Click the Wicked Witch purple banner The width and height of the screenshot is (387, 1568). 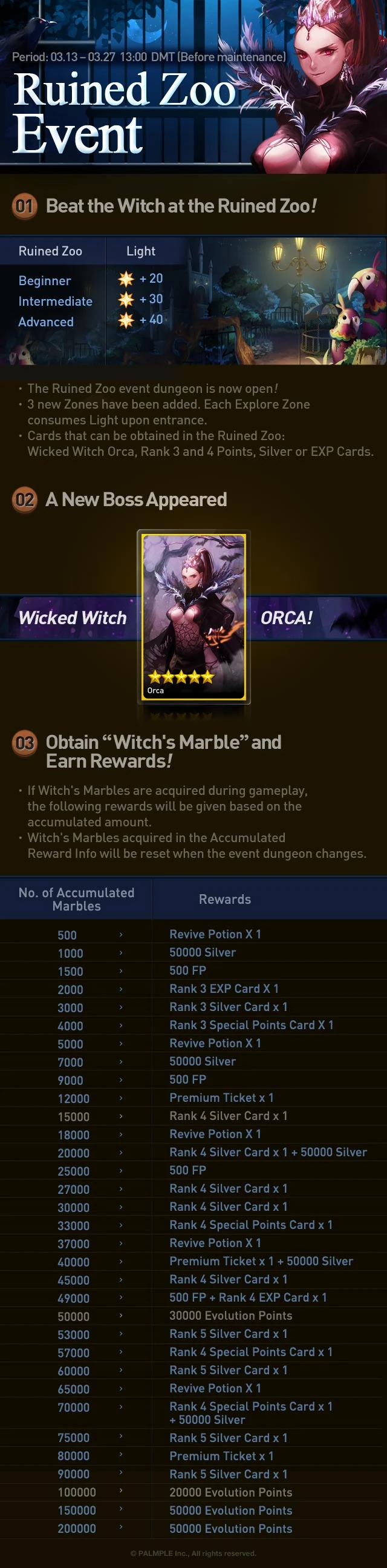pyautogui.click(x=70, y=618)
